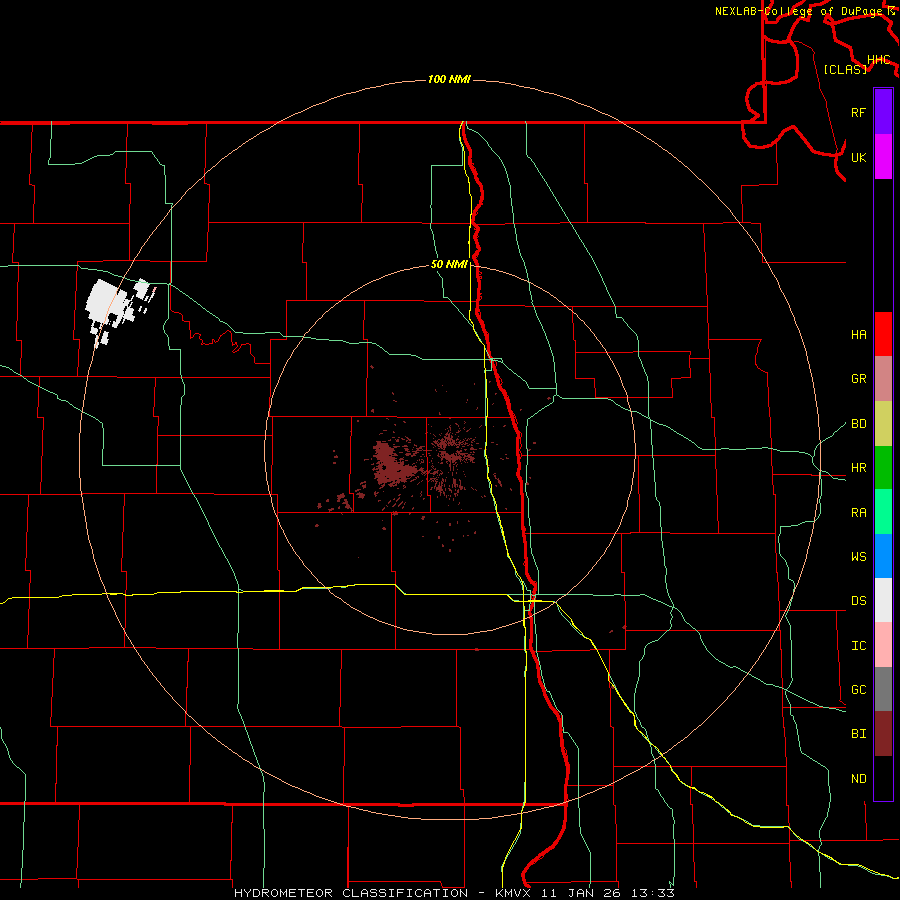The height and width of the screenshot is (900, 900).
Task: Click the BD yellow legend swatch
Action: pyautogui.click(x=883, y=424)
